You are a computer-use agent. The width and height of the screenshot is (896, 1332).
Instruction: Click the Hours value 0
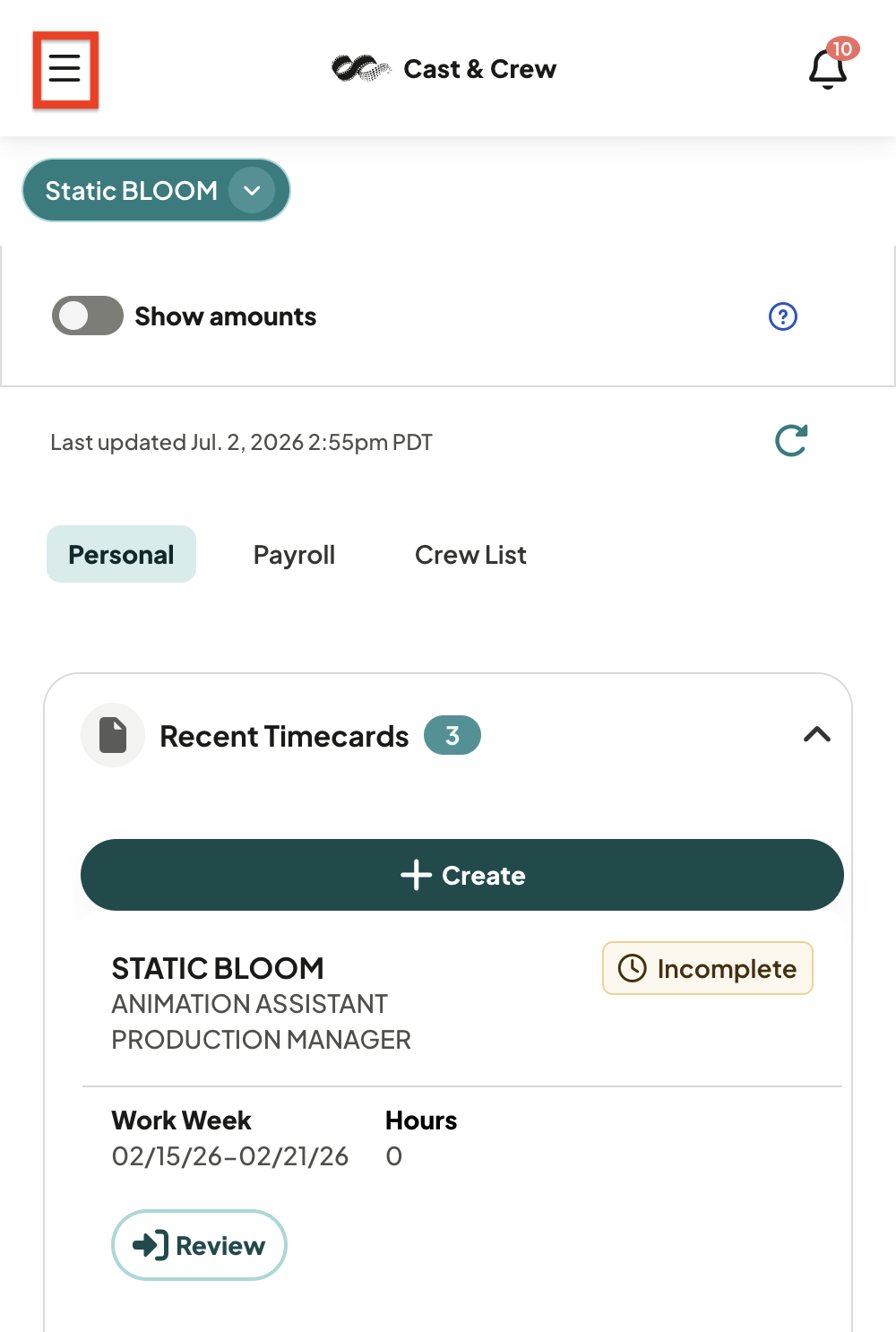[x=394, y=1156]
